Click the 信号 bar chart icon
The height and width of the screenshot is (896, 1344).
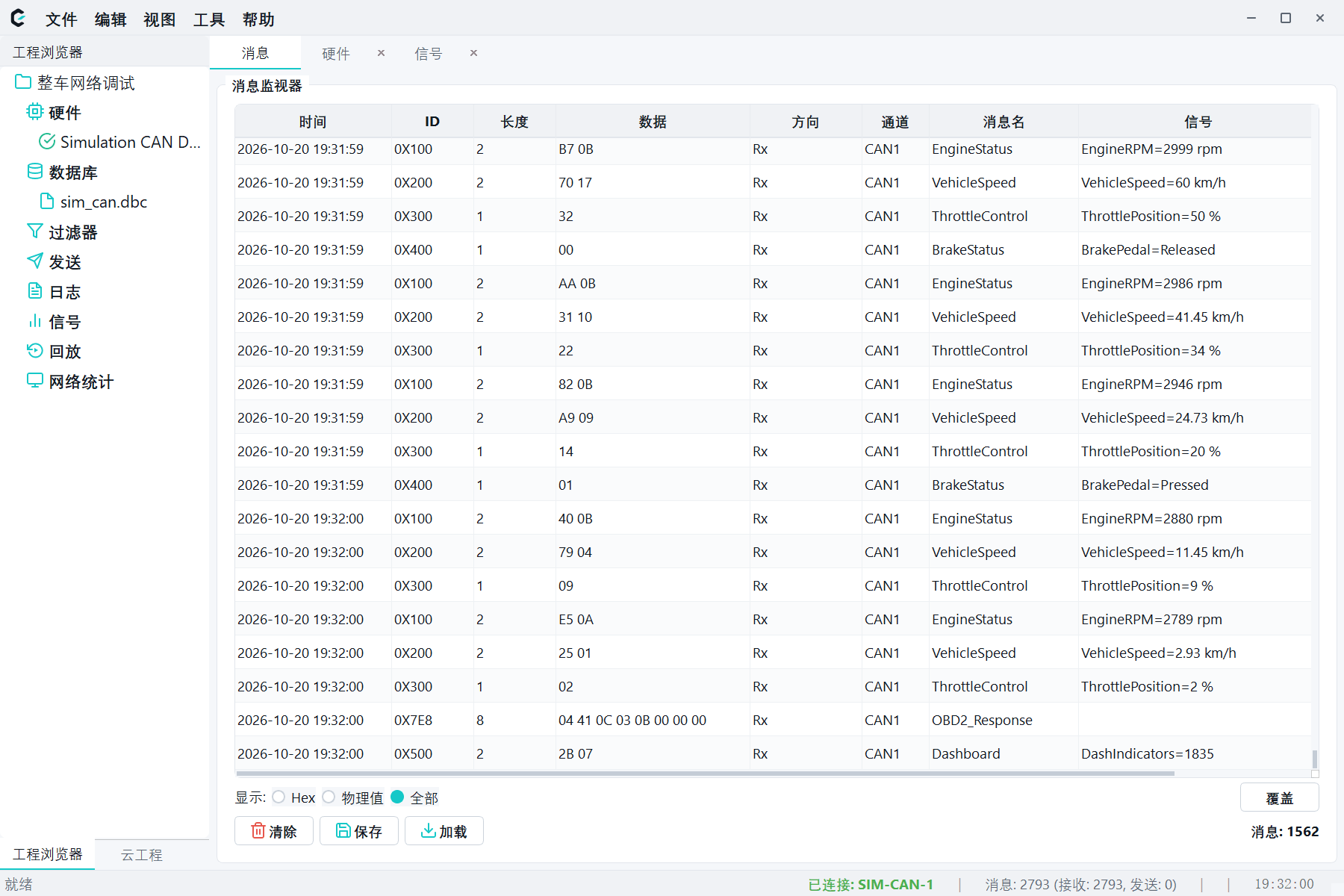click(34, 320)
